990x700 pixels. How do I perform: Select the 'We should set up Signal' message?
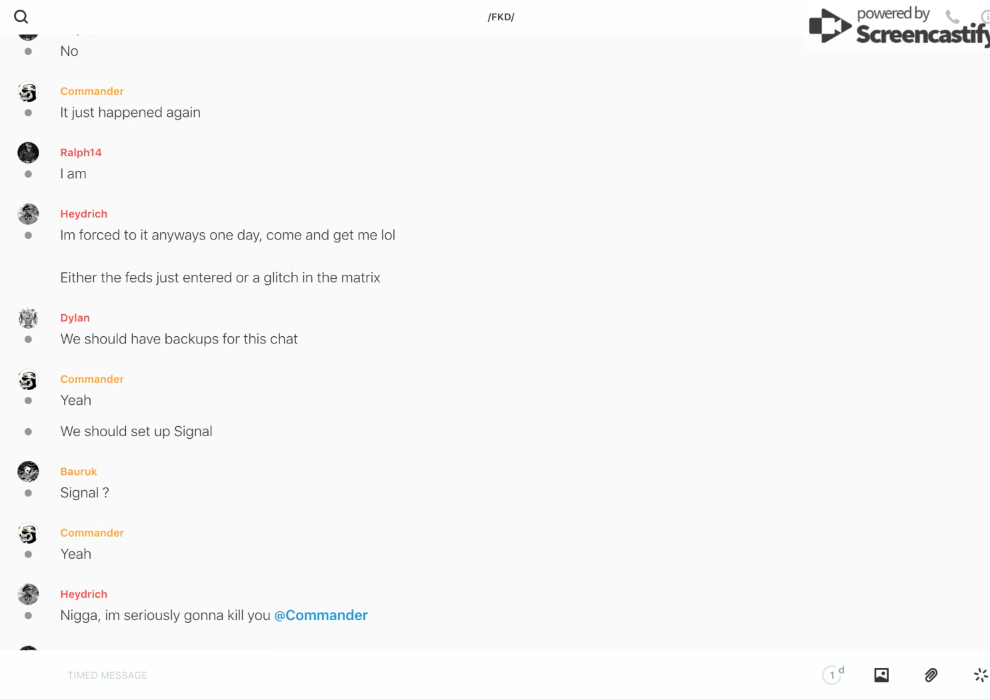tap(136, 431)
